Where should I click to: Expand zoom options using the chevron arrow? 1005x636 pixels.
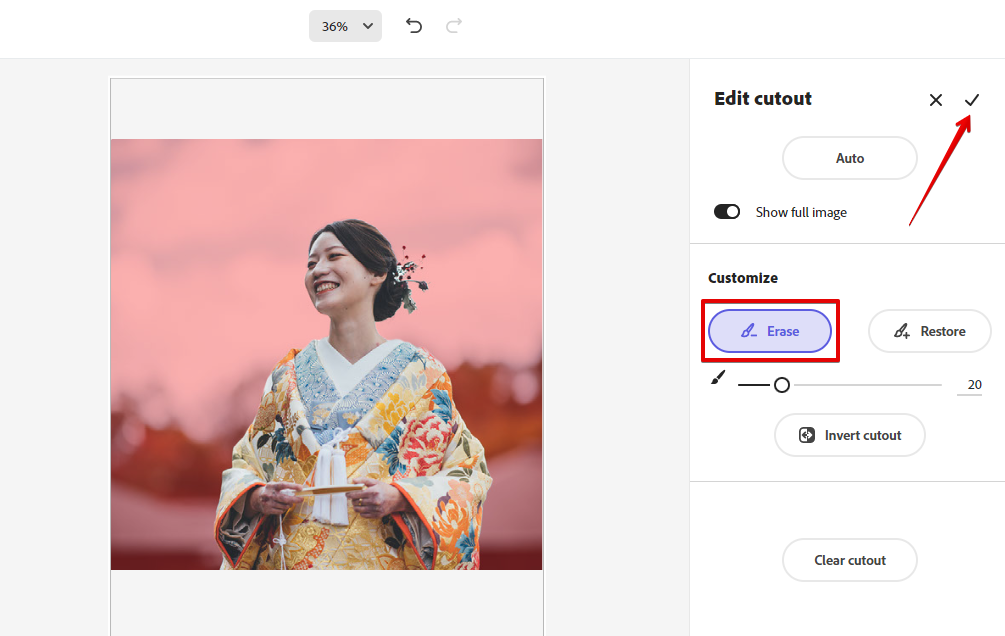367,26
